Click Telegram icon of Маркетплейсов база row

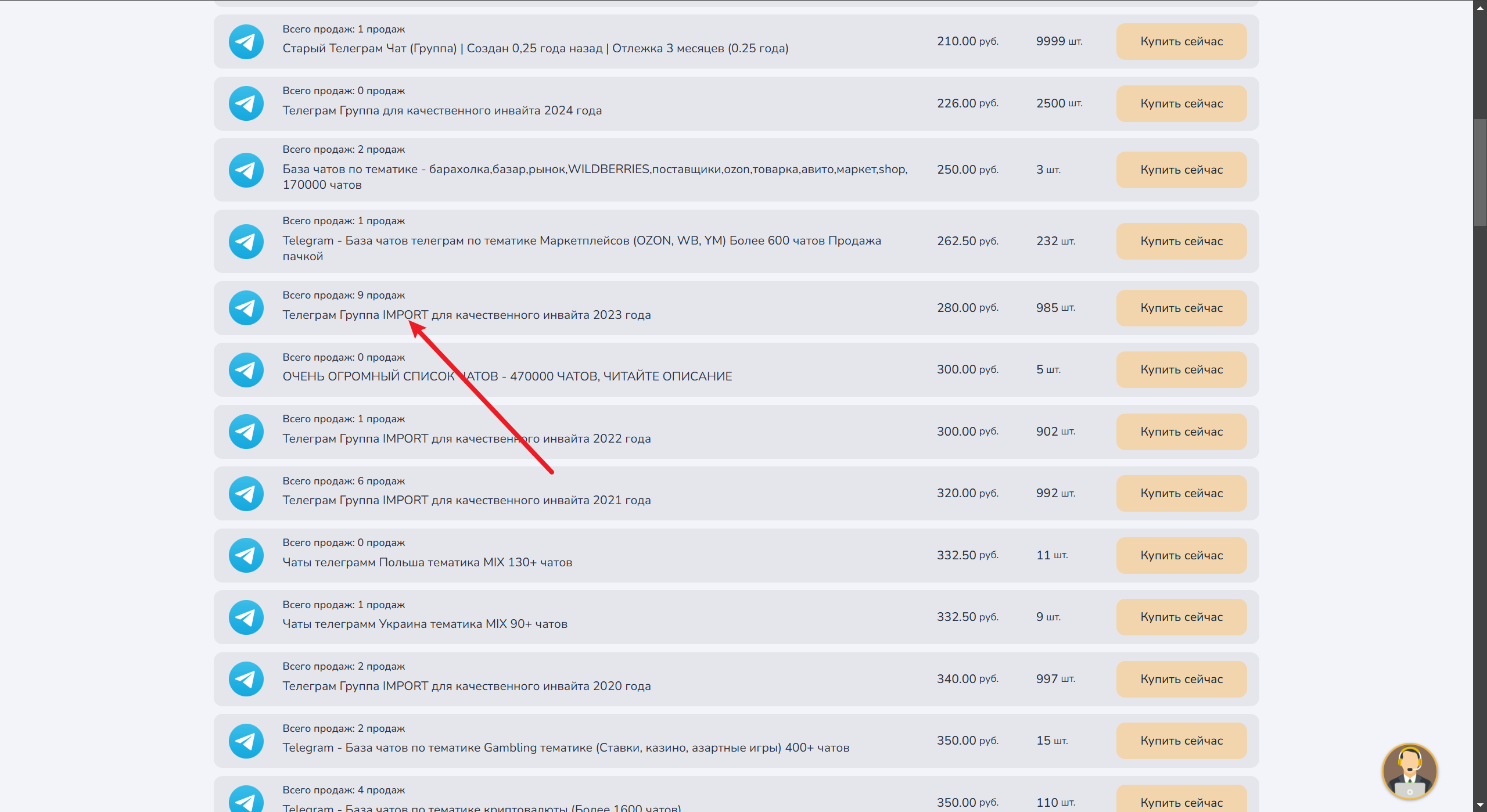point(246,241)
